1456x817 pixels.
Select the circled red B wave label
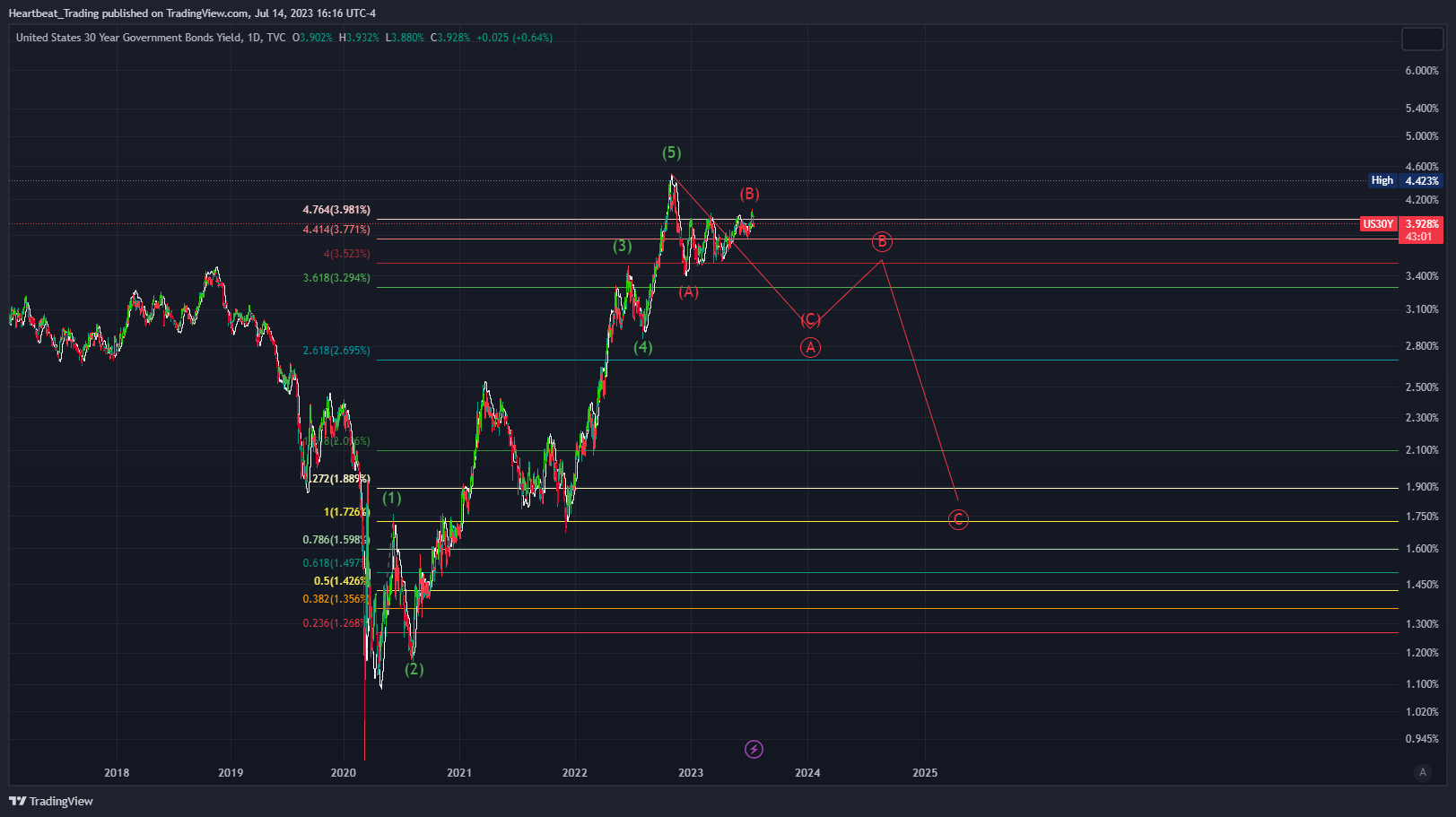(x=882, y=241)
